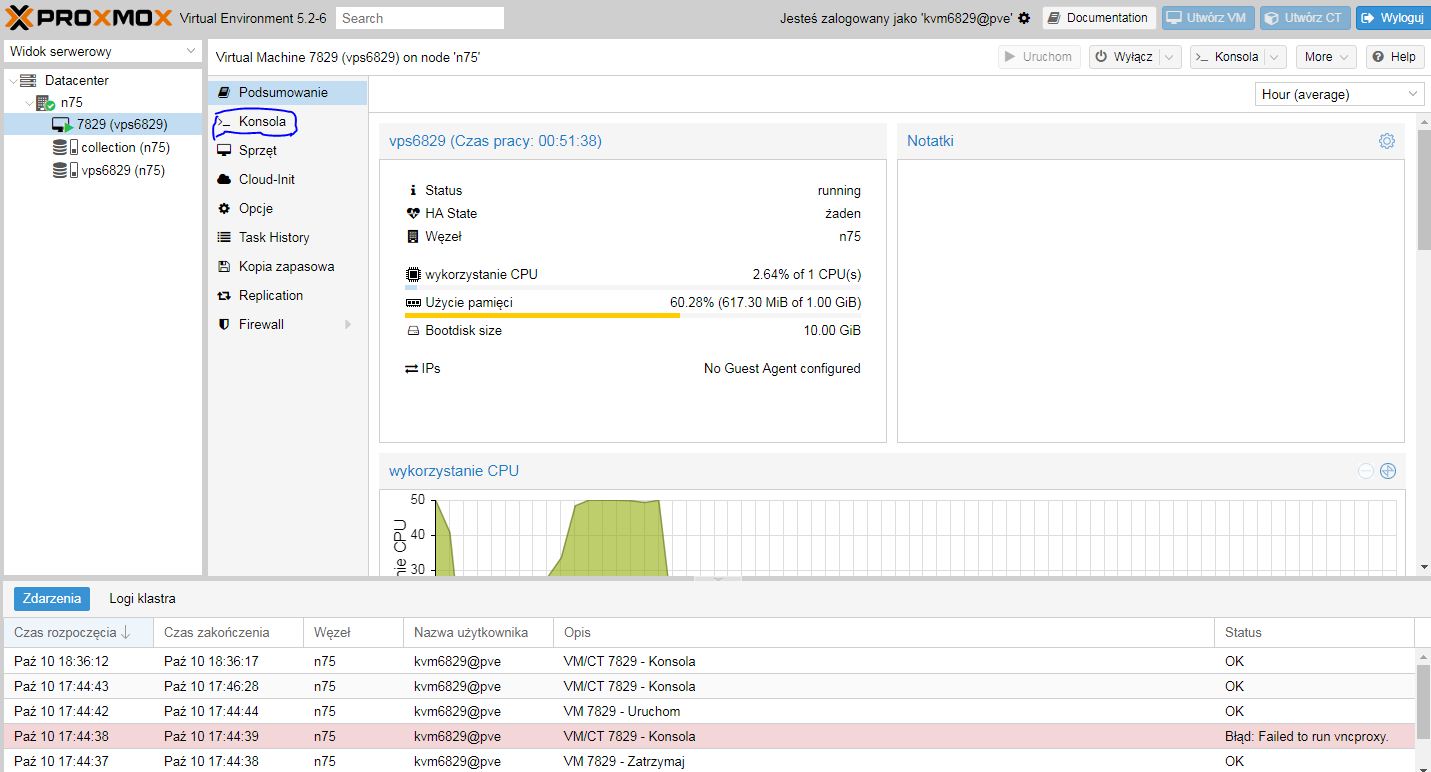1431x772 pixels.
Task: Click the Search input field
Action: coord(419,18)
